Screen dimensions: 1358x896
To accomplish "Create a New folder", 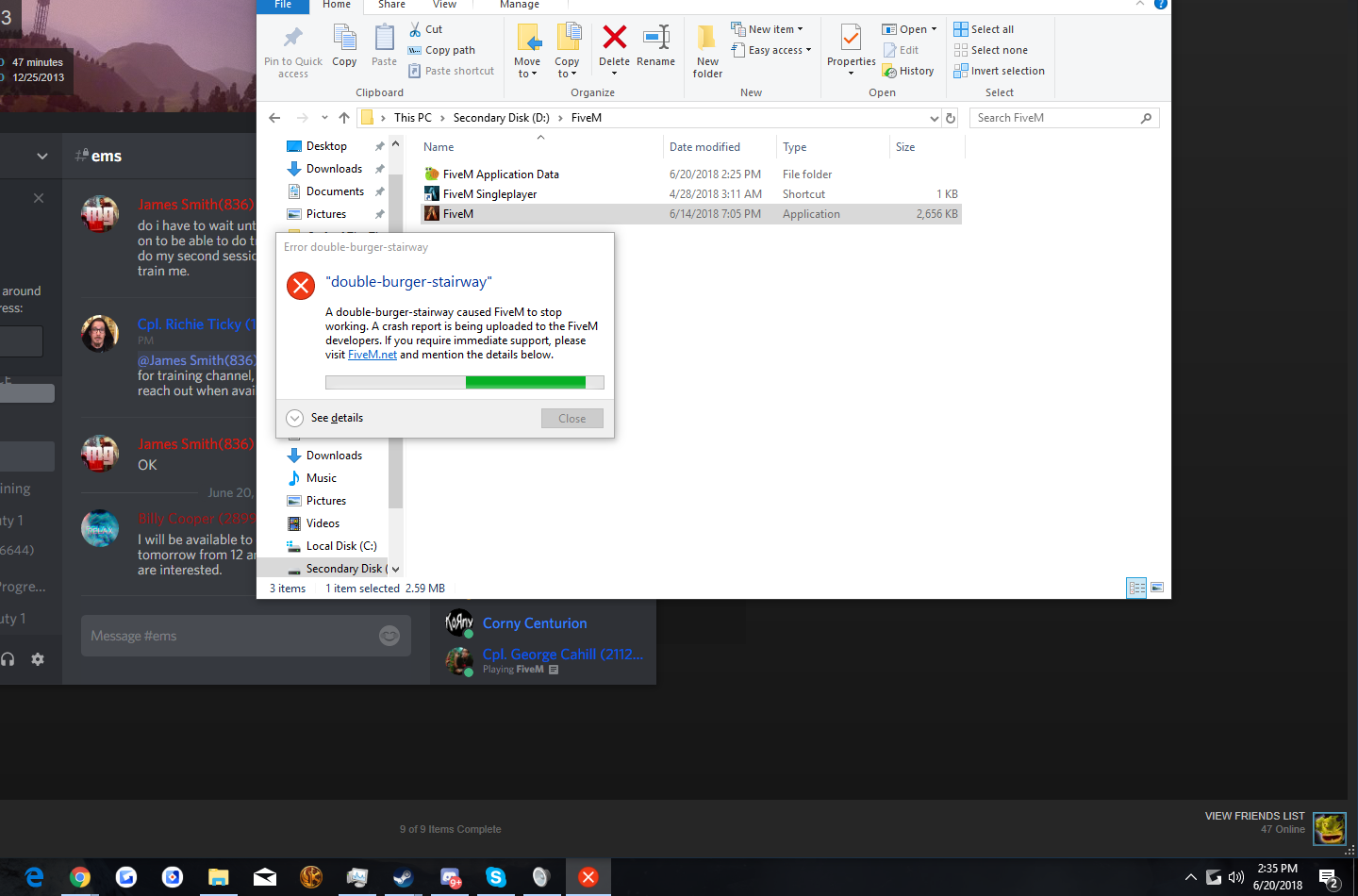I will click(707, 52).
